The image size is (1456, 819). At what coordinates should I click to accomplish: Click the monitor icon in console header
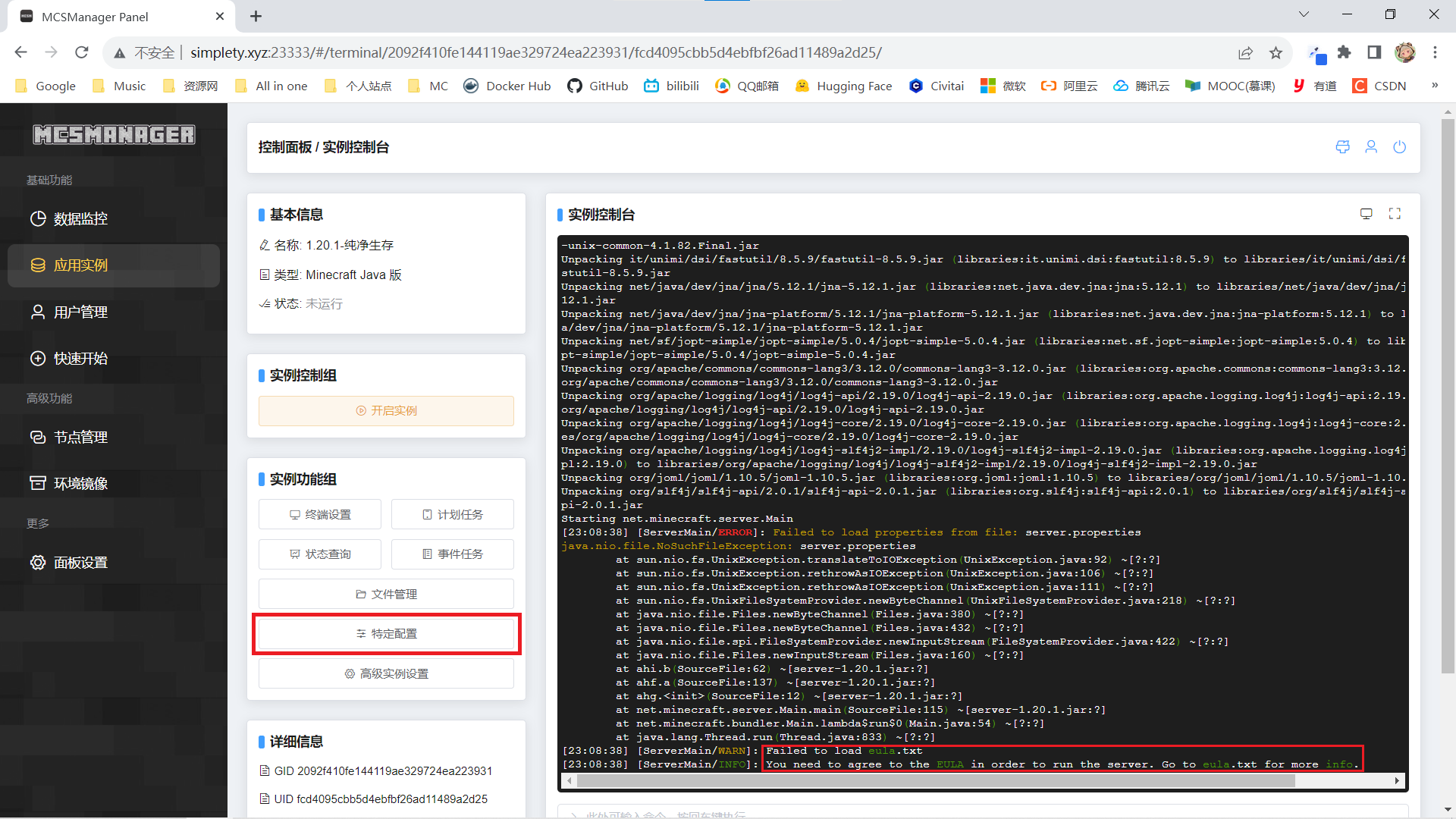click(x=1366, y=214)
